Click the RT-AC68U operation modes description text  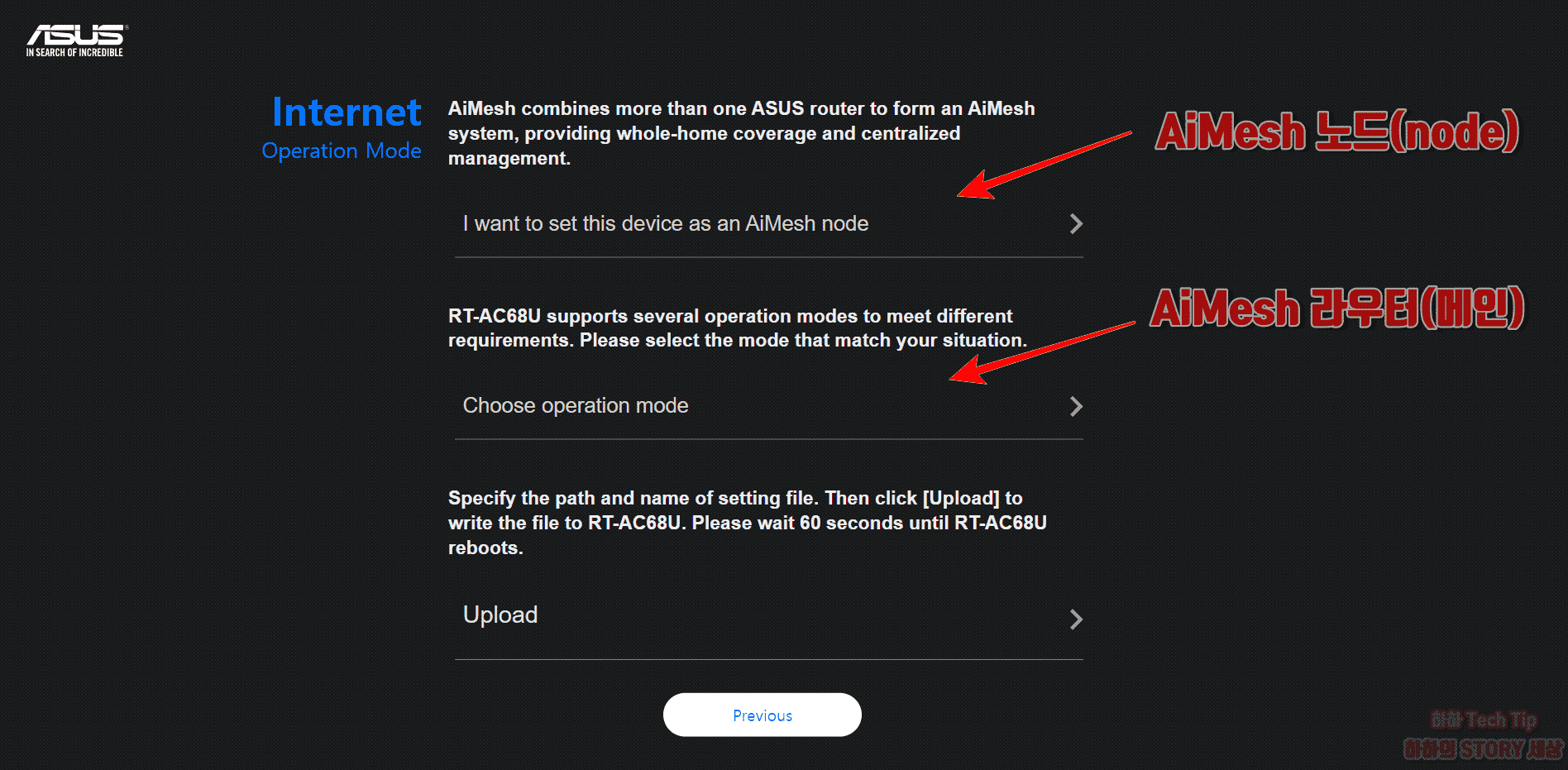coord(736,328)
